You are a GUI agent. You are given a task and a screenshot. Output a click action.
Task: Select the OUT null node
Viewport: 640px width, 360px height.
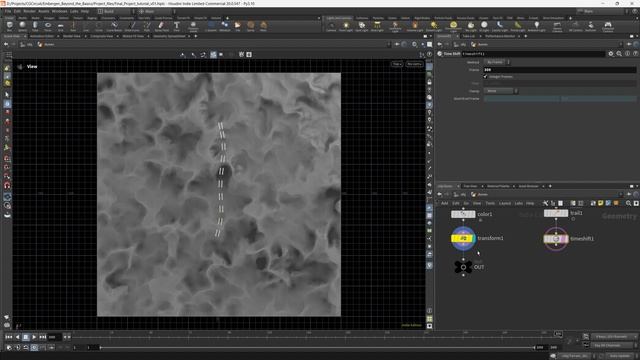tap(463, 267)
